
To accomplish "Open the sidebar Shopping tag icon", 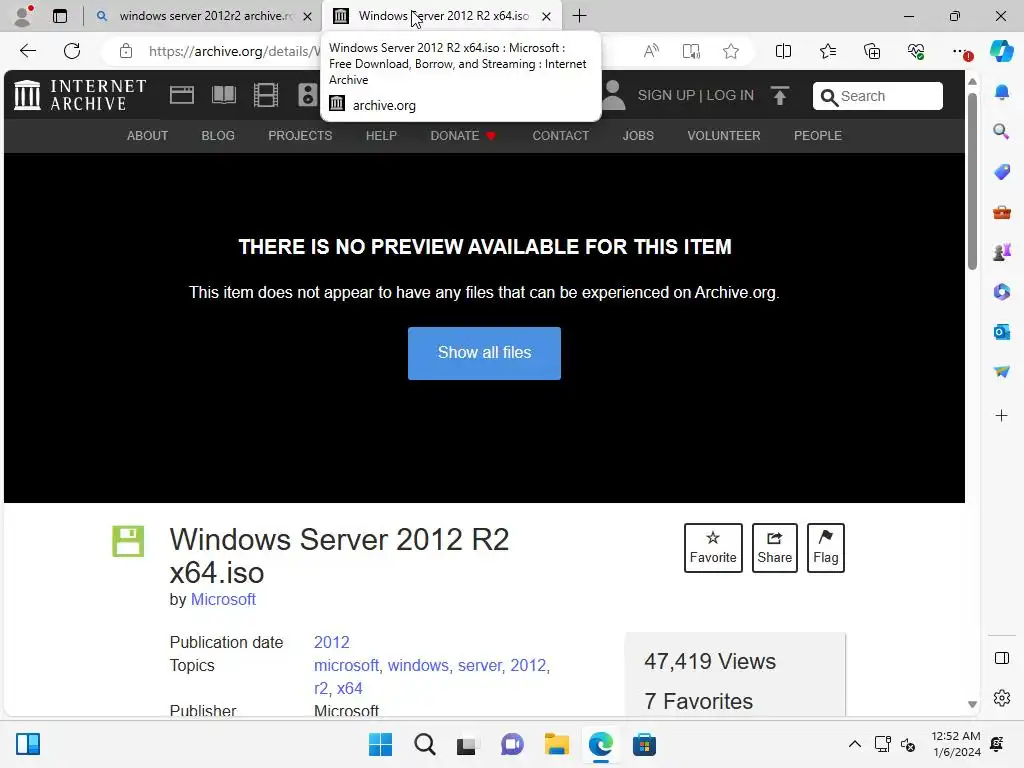I will (x=1002, y=172).
